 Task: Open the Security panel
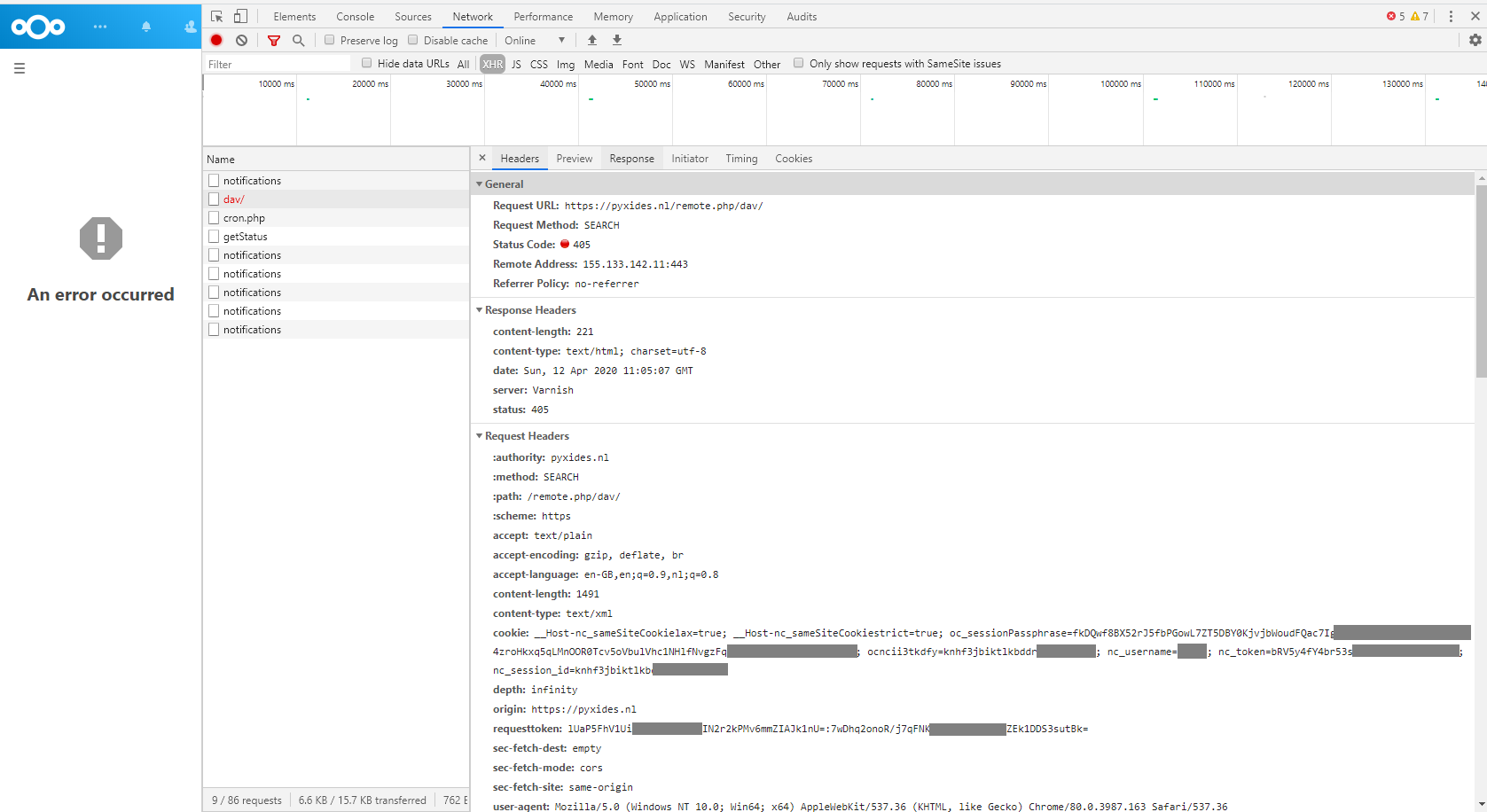(747, 17)
